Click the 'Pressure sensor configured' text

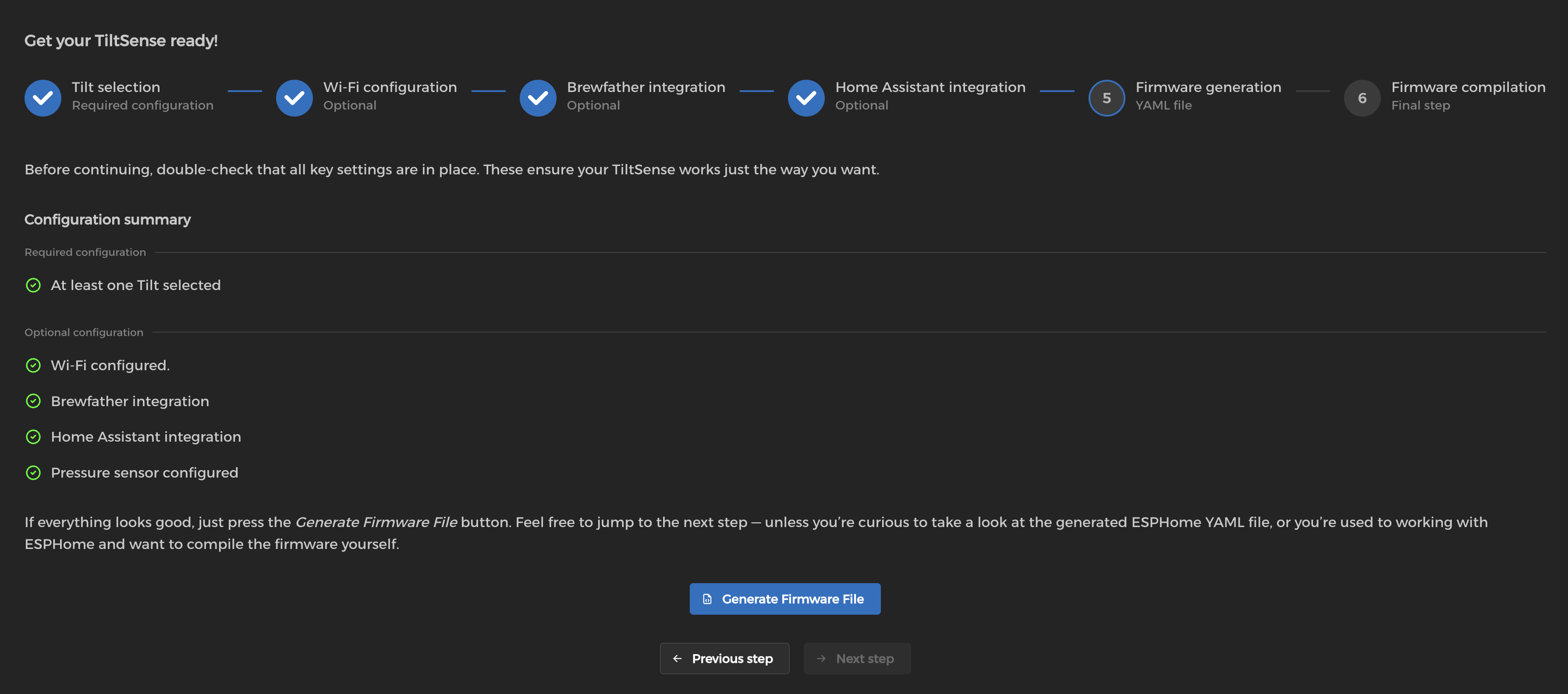point(145,472)
